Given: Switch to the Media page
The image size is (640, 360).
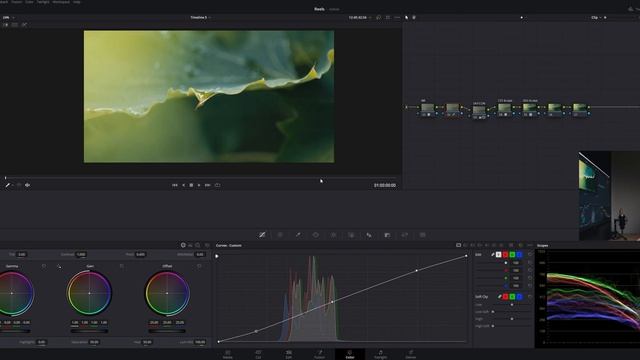Looking at the screenshot, I should (x=228, y=354).
